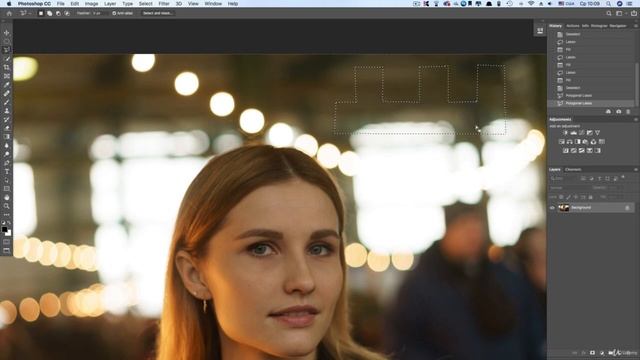
Task: Toggle lock all icon in Layers
Action: coord(590,197)
